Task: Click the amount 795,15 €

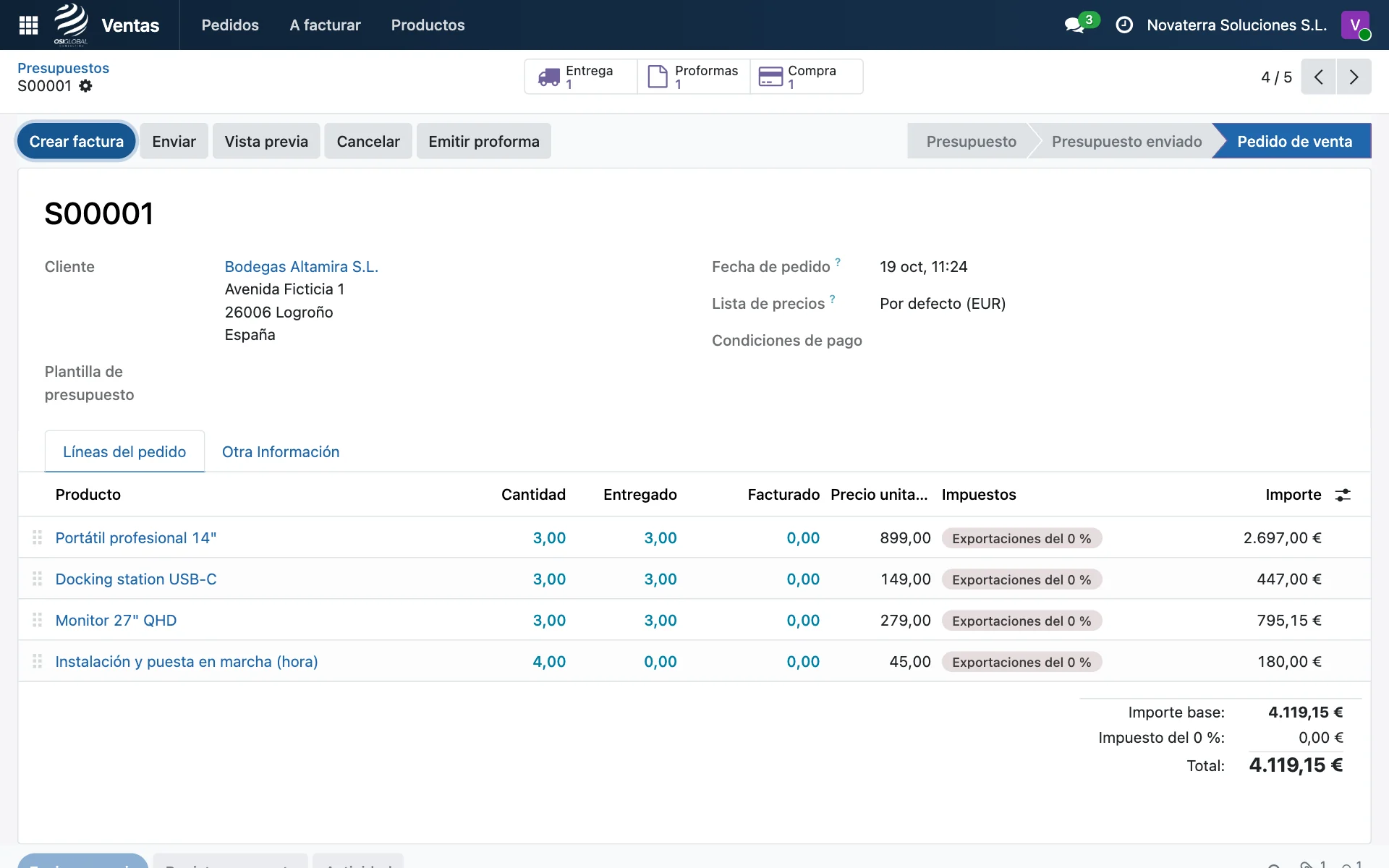Action: pos(1289,620)
